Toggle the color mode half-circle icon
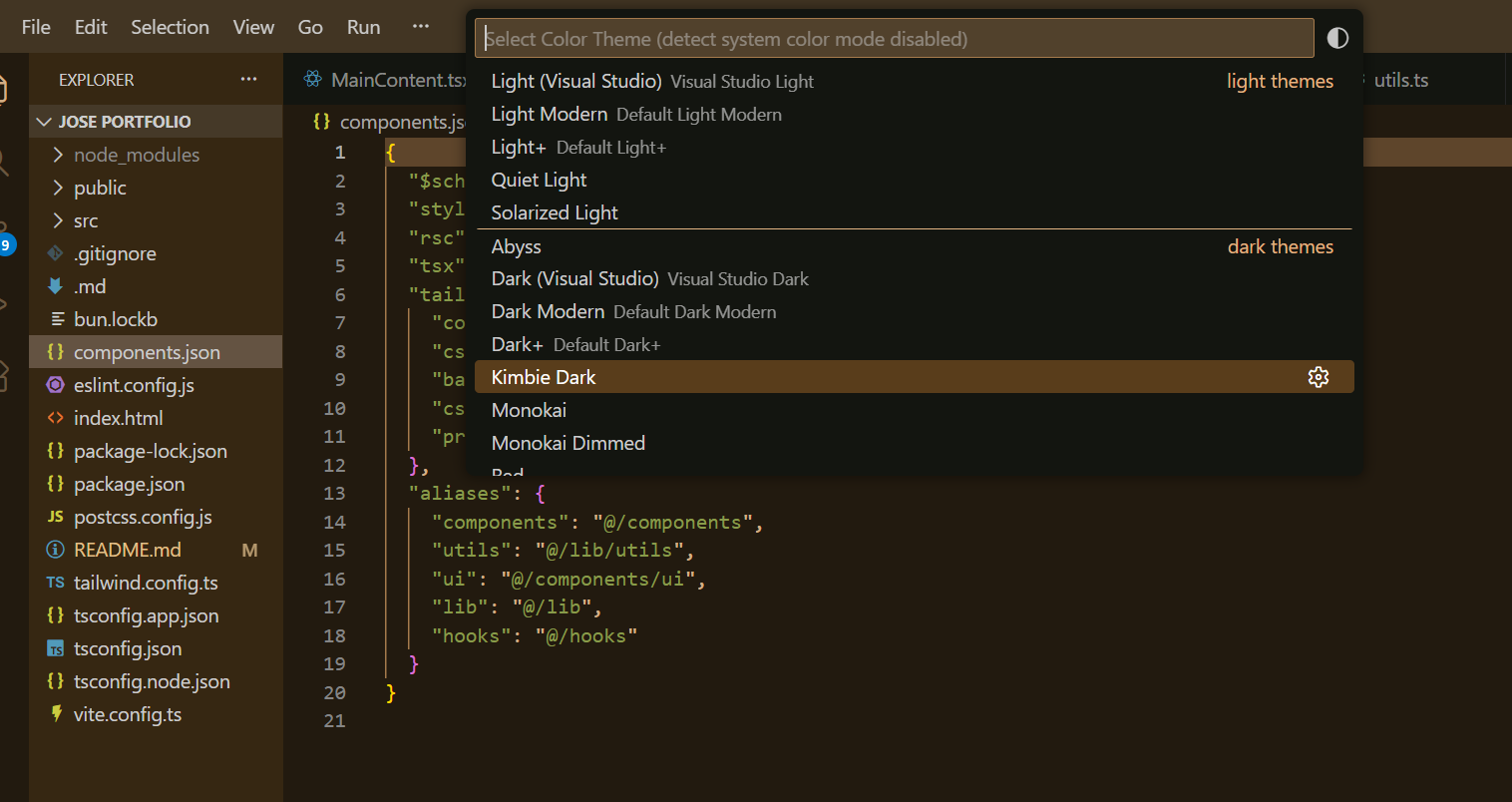 coord(1337,37)
